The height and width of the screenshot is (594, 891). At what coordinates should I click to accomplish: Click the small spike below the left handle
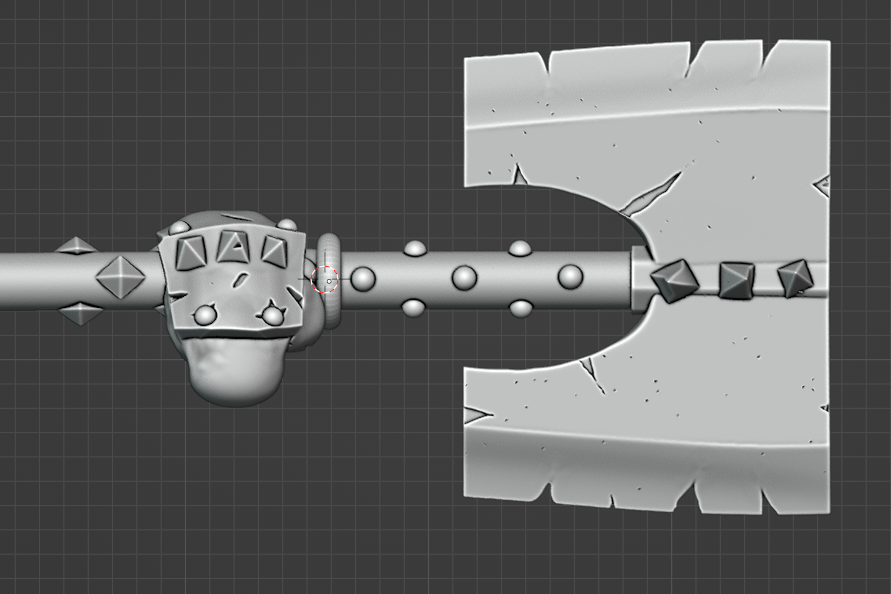pyautogui.click(x=80, y=314)
